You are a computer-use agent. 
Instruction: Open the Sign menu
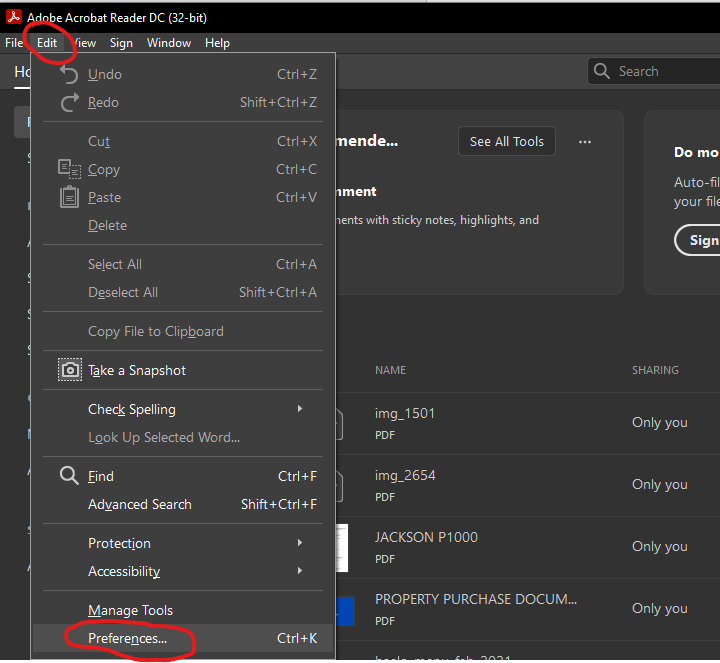coord(121,43)
